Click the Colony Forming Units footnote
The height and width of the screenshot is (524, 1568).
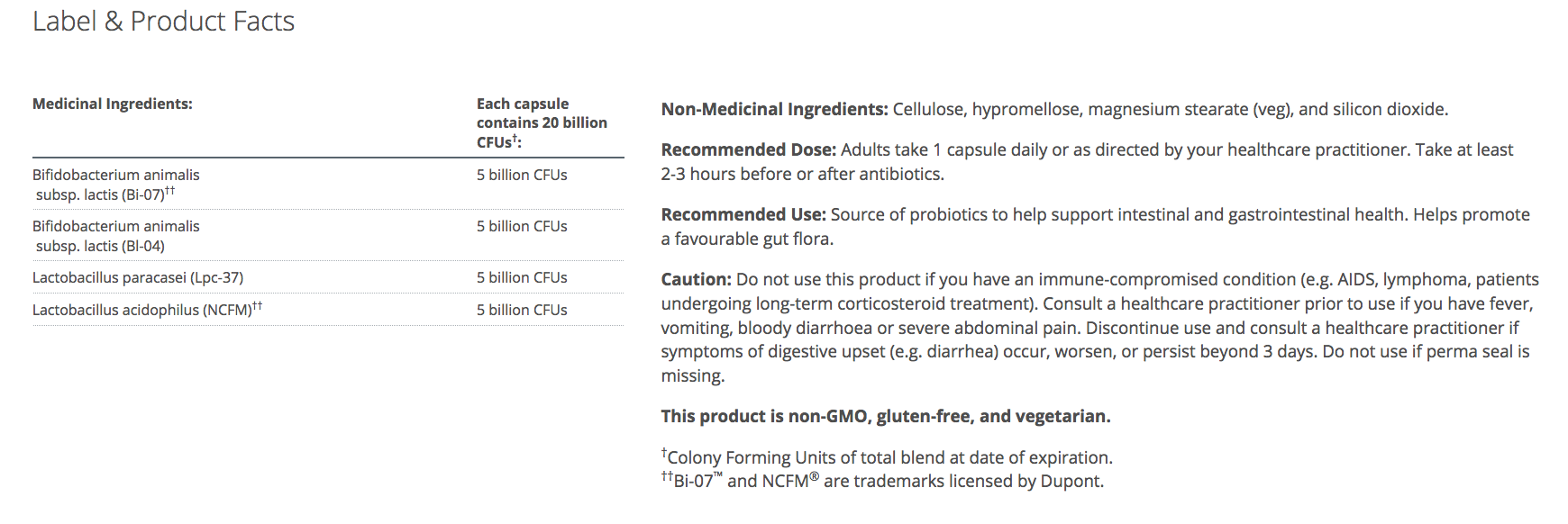[x=889, y=458]
